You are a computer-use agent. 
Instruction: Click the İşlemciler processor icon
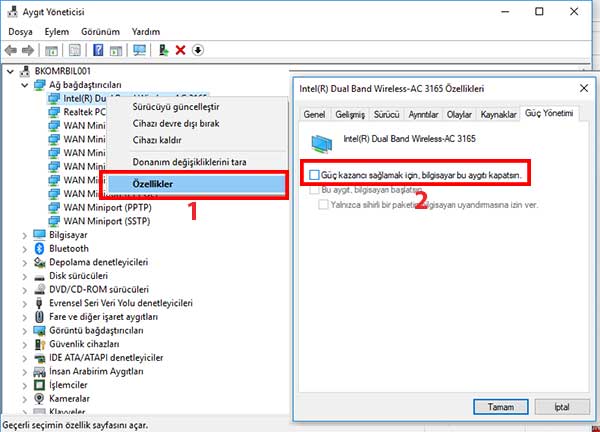click(39, 385)
